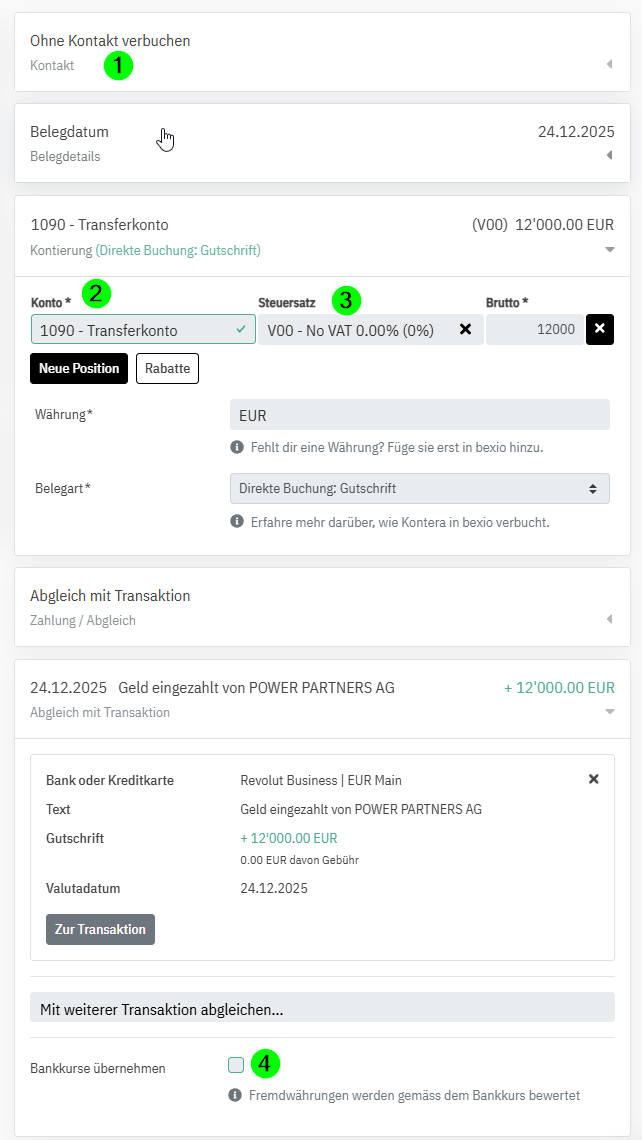Viewport: 642px width, 1140px height.
Task: Expand the Ohne Kontakt verbuchen section
Action: point(609,65)
